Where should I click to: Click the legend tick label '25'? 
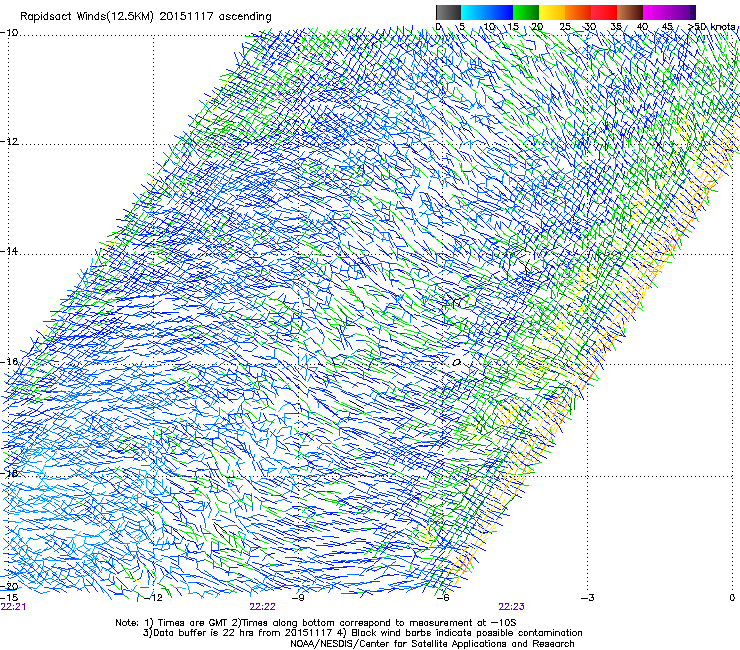(565, 27)
